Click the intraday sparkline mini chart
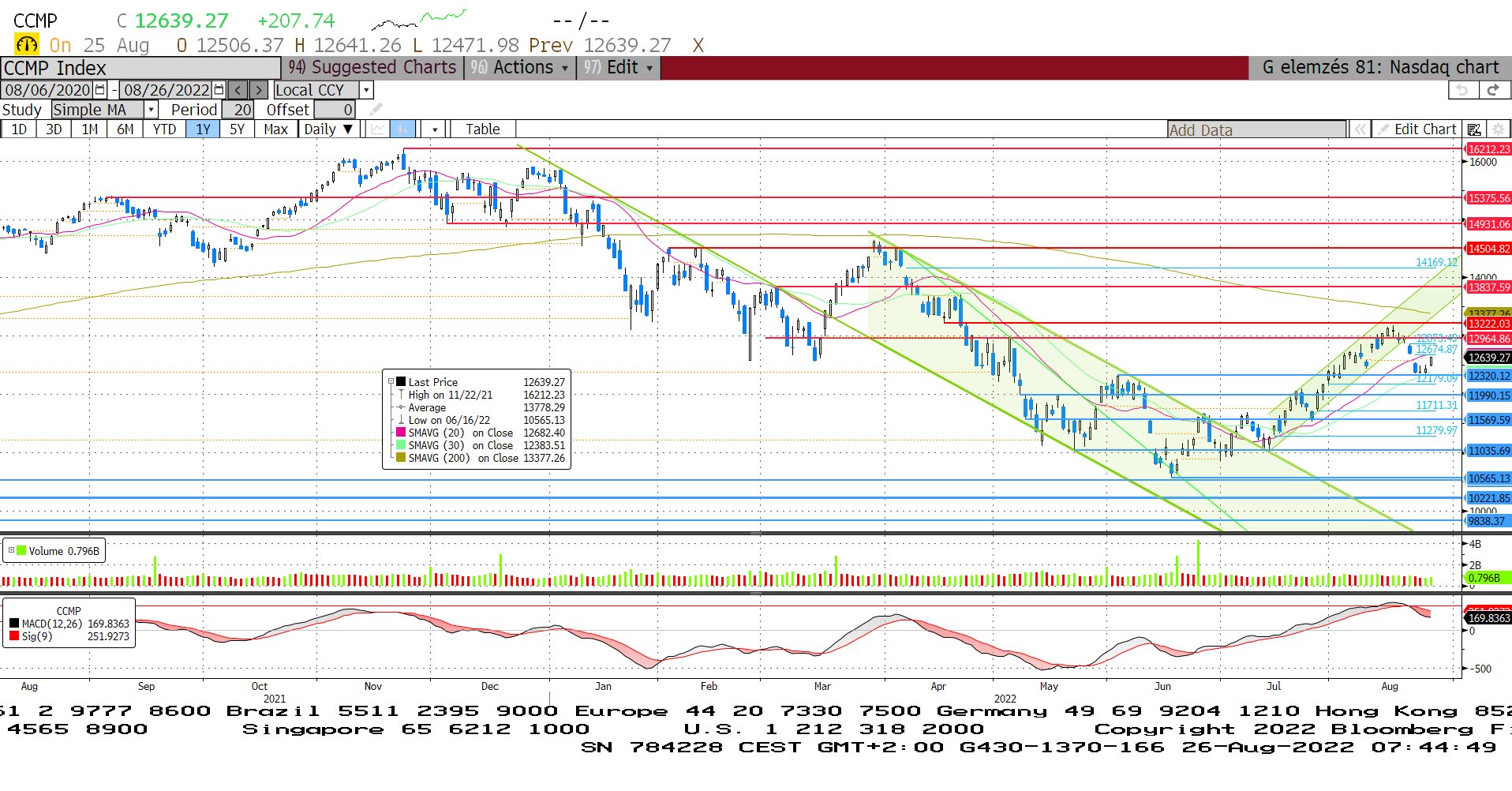 pos(418,19)
